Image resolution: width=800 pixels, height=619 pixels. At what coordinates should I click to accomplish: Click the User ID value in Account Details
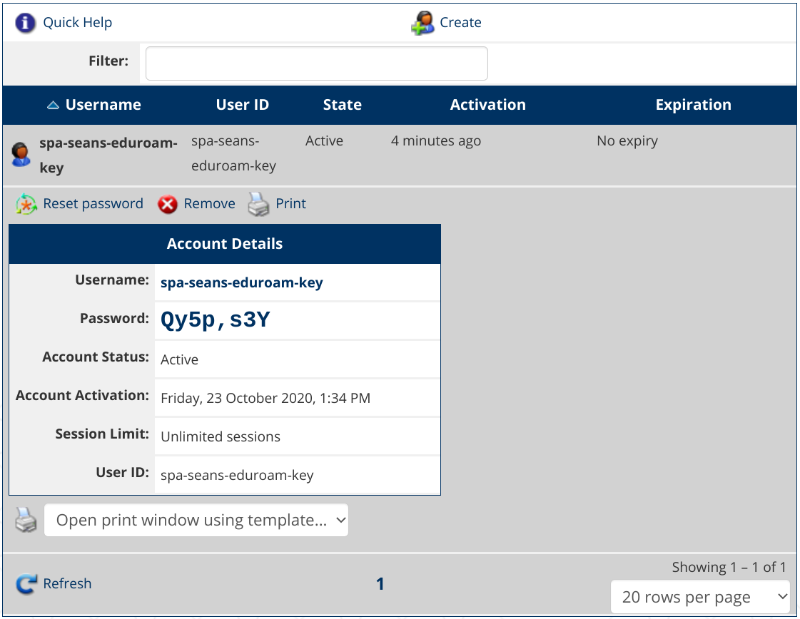237,476
